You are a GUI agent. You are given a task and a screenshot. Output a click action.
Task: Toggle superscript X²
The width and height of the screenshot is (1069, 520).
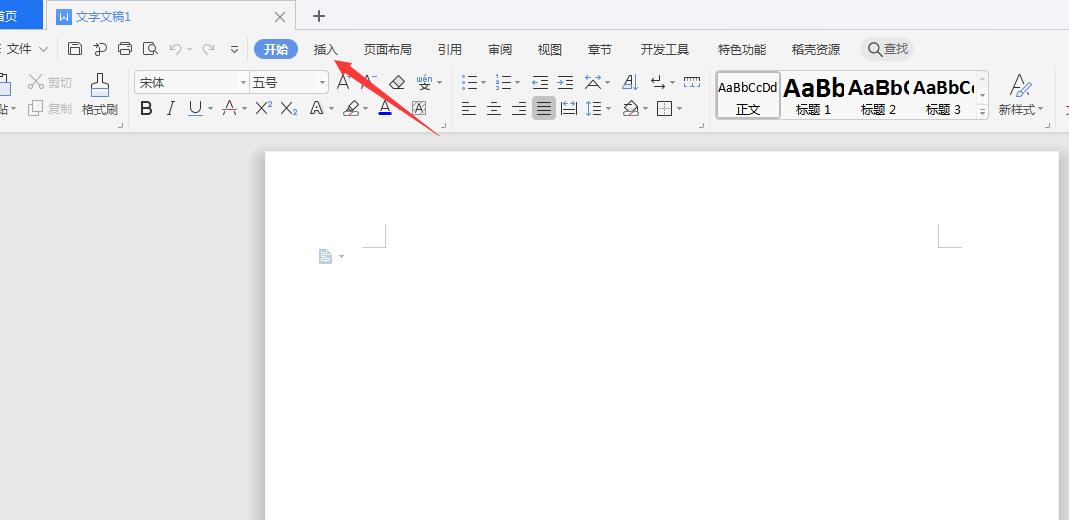click(264, 108)
